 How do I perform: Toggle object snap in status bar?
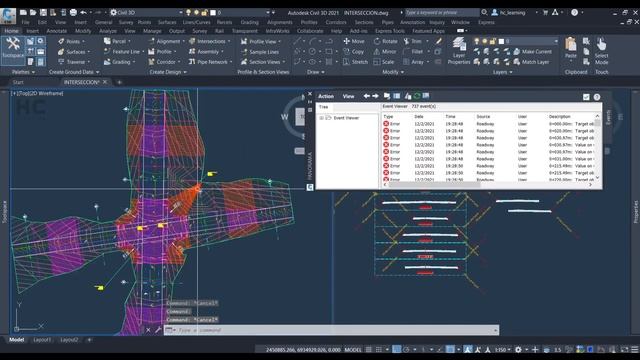pyautogui.click(x=450, y=349)
